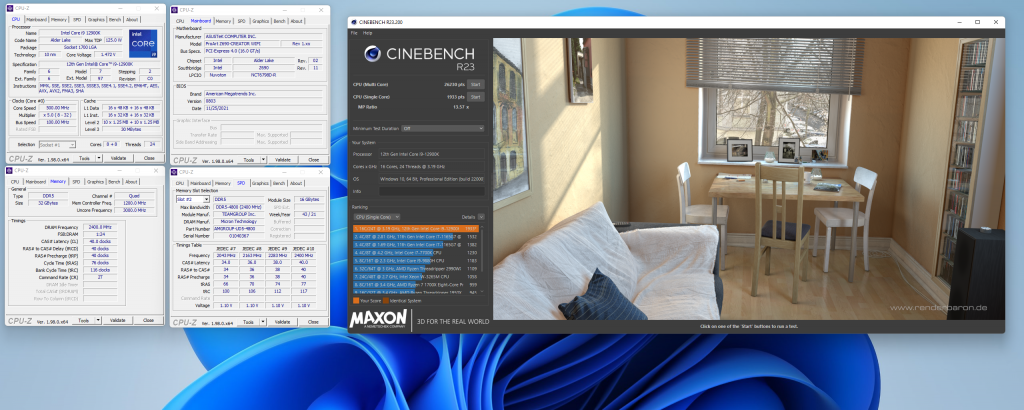
Task: Click the Cinebench title bar app icon
Action: coord(354,22)
